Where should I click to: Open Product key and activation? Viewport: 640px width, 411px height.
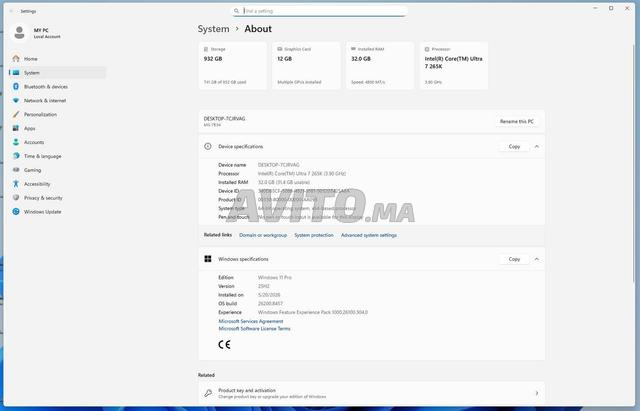[371, 393]
